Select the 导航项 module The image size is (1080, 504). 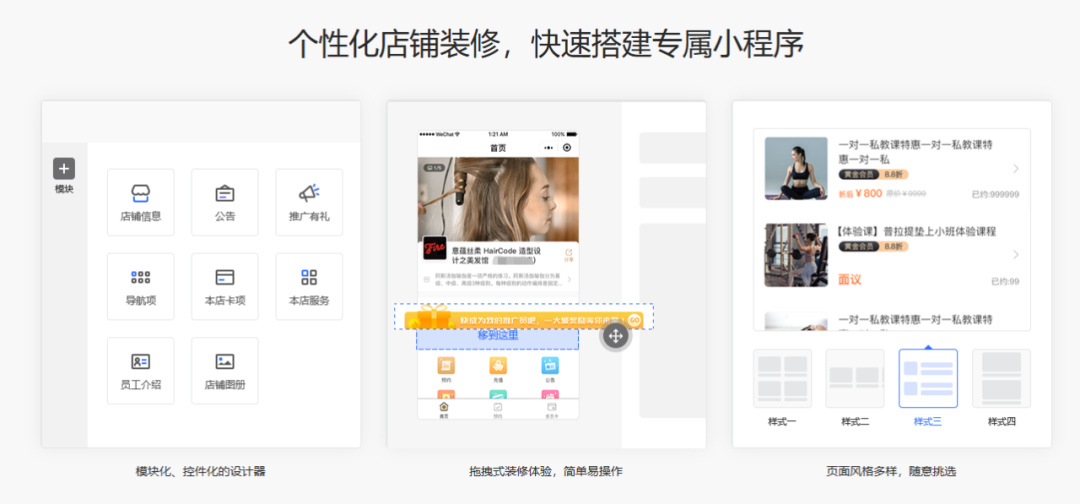pyautogui.click(x=141, y=286)
